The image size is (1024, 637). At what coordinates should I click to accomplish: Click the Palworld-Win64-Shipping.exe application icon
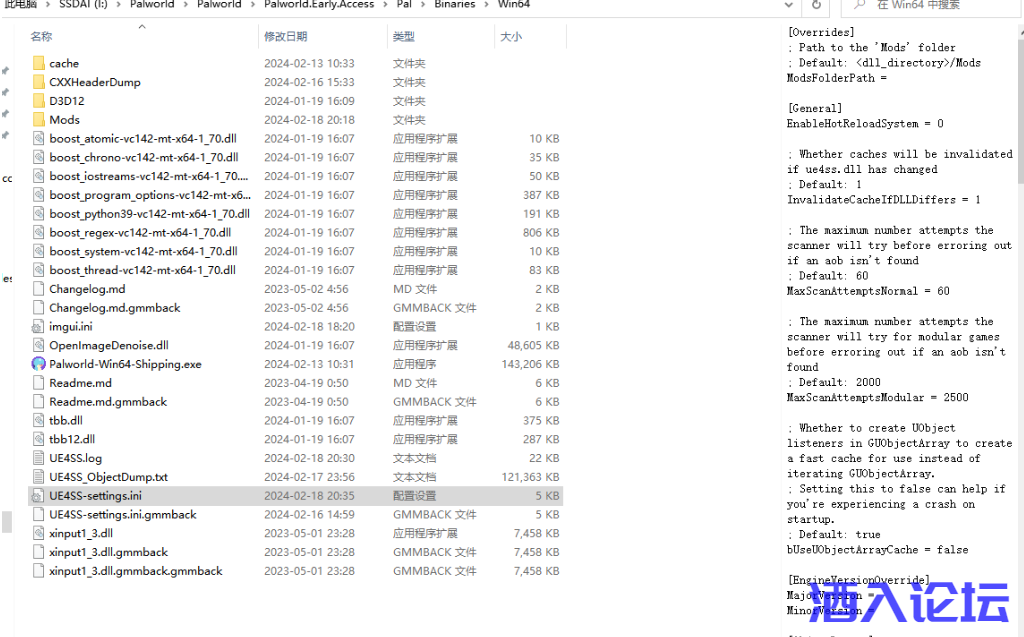tap(39, 364)
